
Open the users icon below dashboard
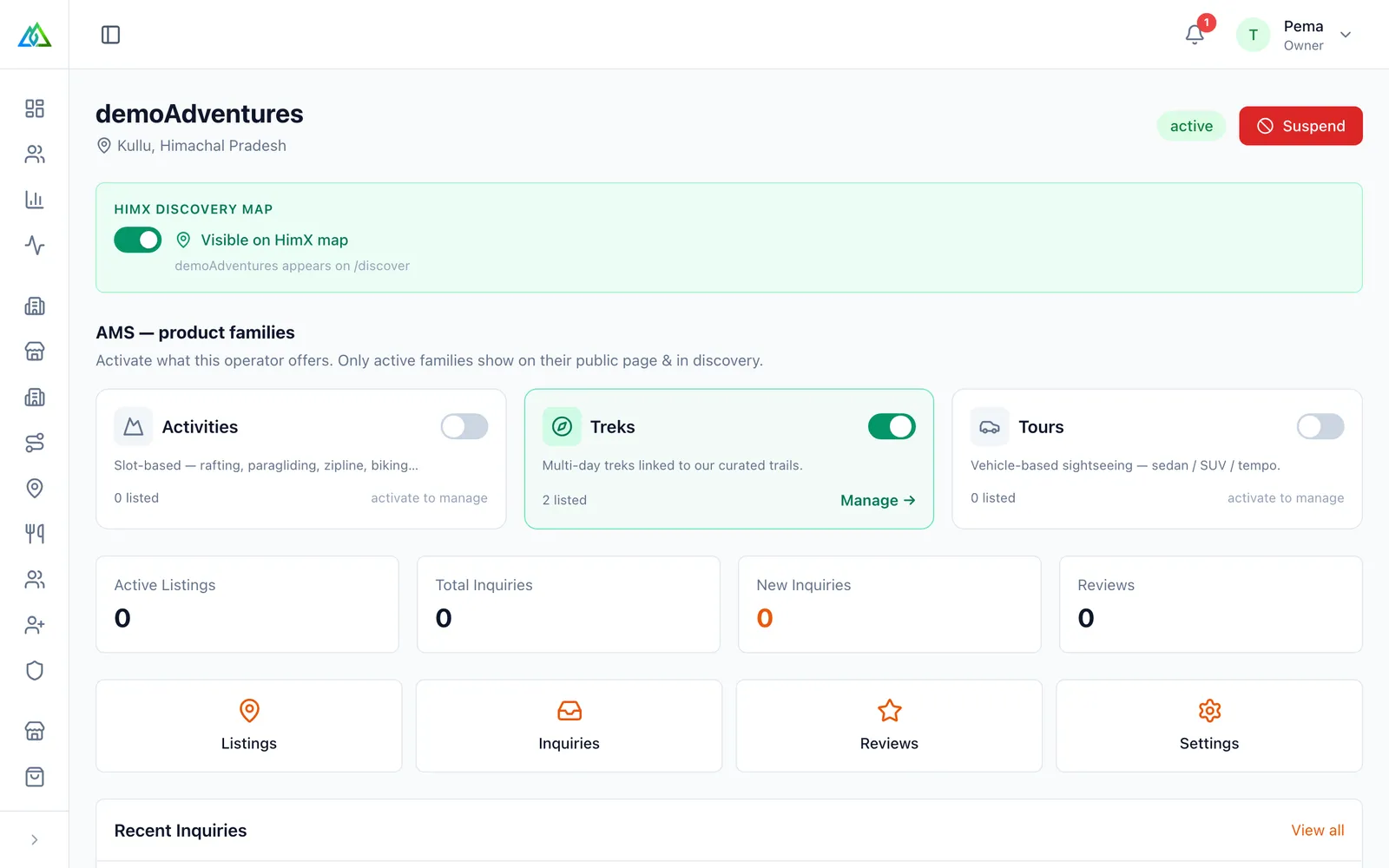tap(35, 155)
